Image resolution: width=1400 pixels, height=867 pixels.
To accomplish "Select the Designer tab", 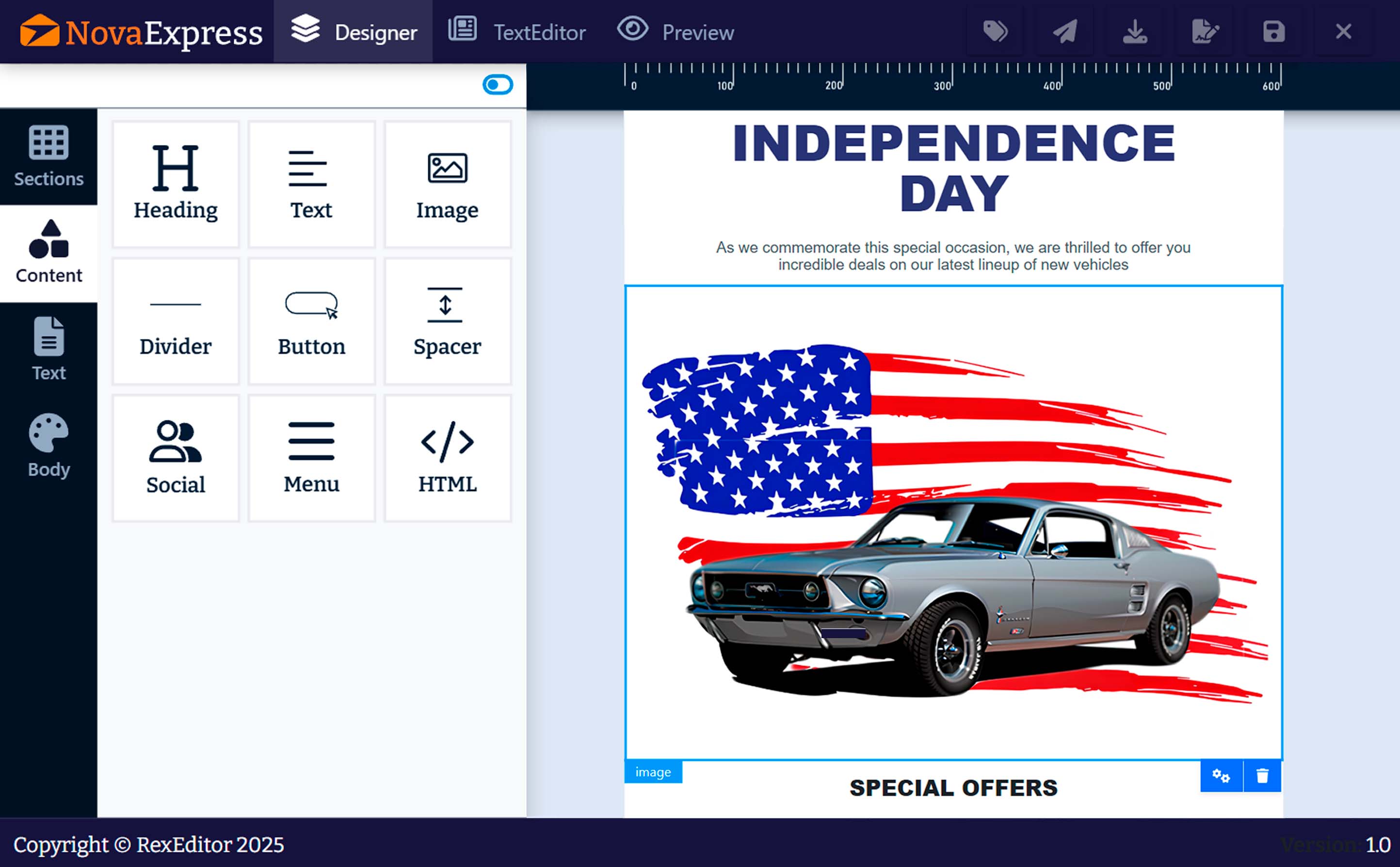I will coord(353,32).
